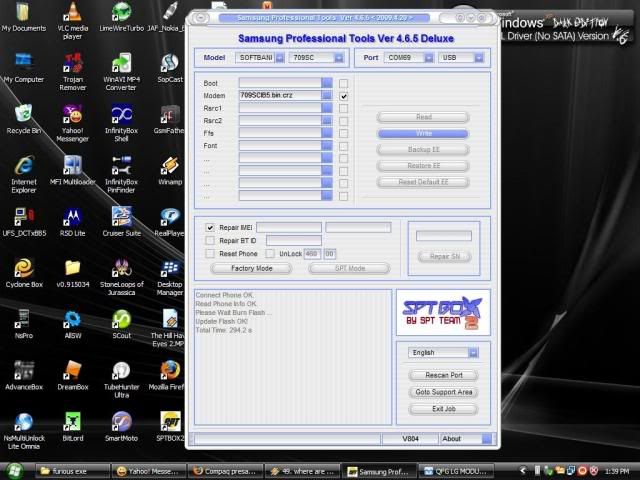The image size is (640, 480).
Task: Open the Windows Start button
Action: 14,471
